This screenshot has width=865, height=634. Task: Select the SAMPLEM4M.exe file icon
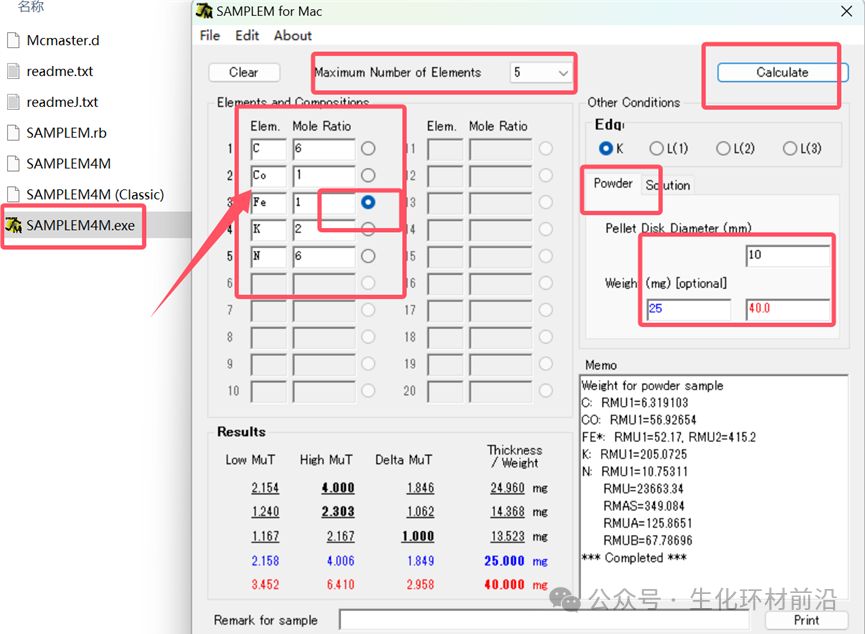pyautogui.click(x=13, y=225)
